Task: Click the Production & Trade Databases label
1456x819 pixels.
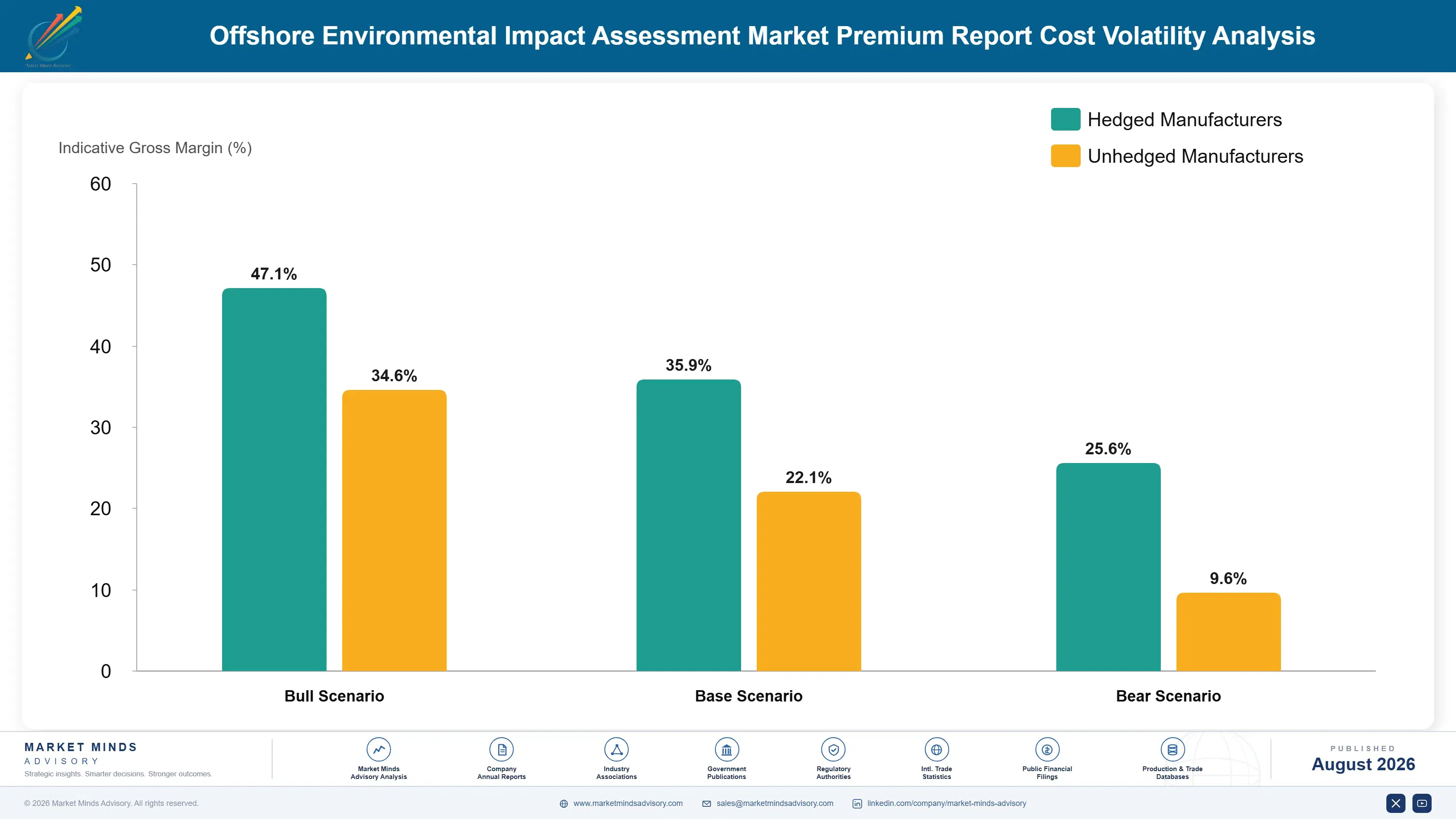Action: coord(1172,773)
